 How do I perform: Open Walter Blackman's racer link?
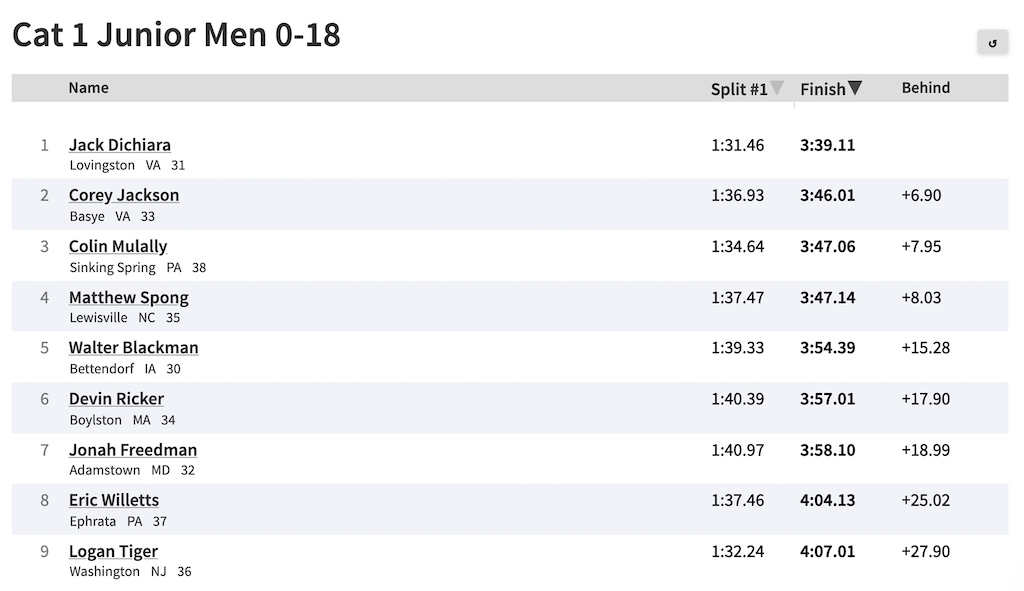pyautogui.click(x=133, y=347)
